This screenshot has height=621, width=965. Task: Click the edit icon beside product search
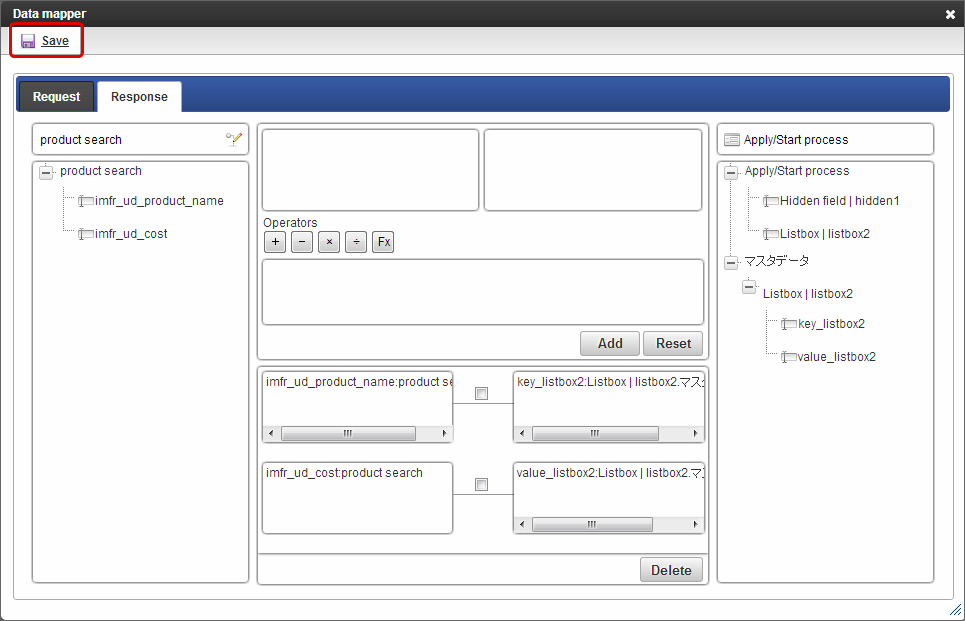point(234,139)
